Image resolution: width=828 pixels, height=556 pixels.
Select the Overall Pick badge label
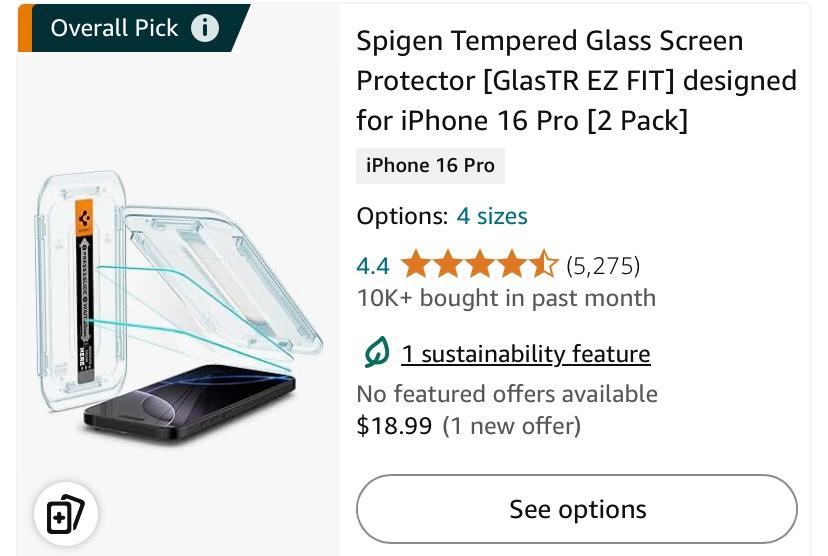pos(115,28)
